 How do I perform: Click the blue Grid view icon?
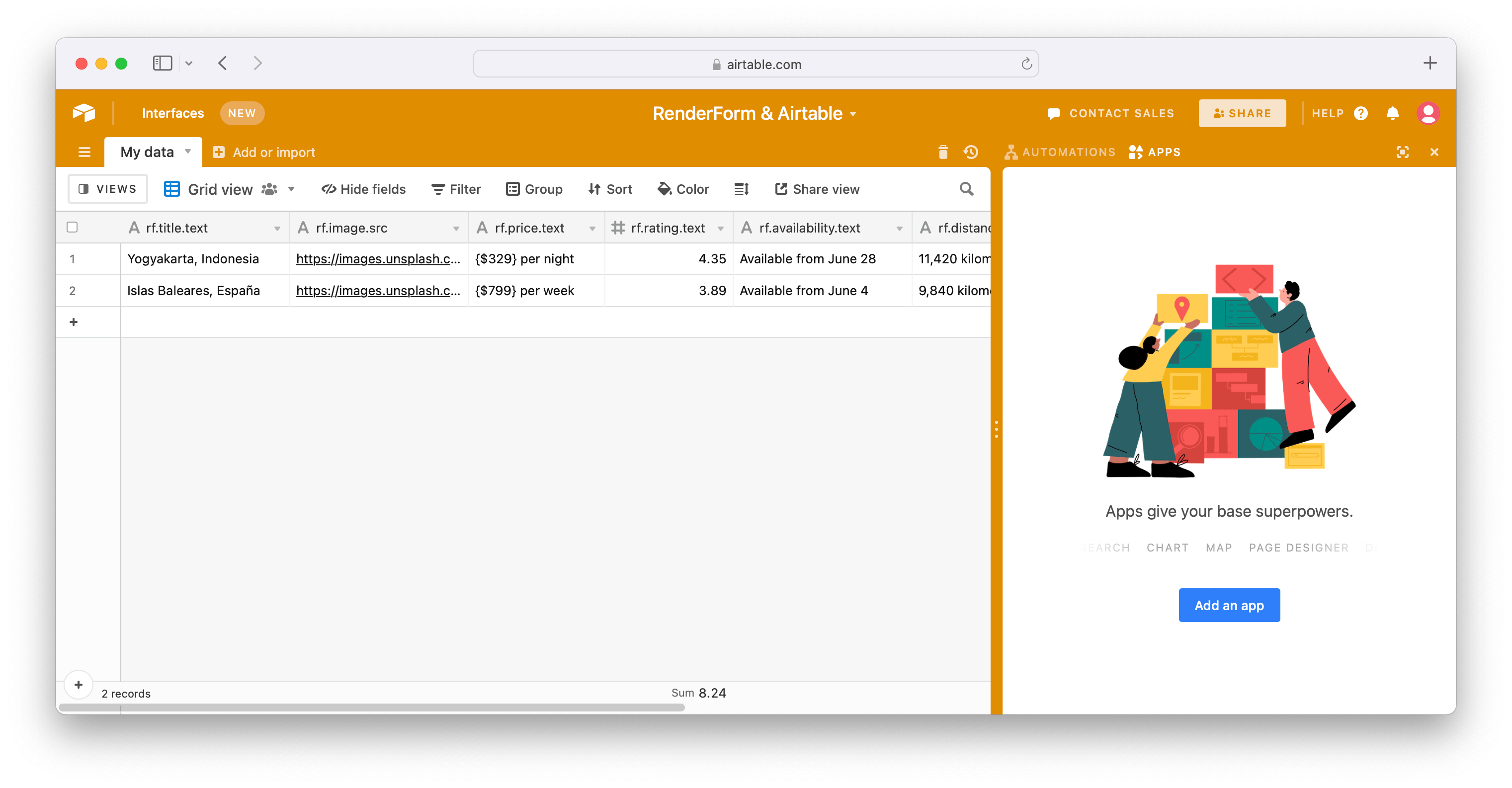tap(171, 189)
